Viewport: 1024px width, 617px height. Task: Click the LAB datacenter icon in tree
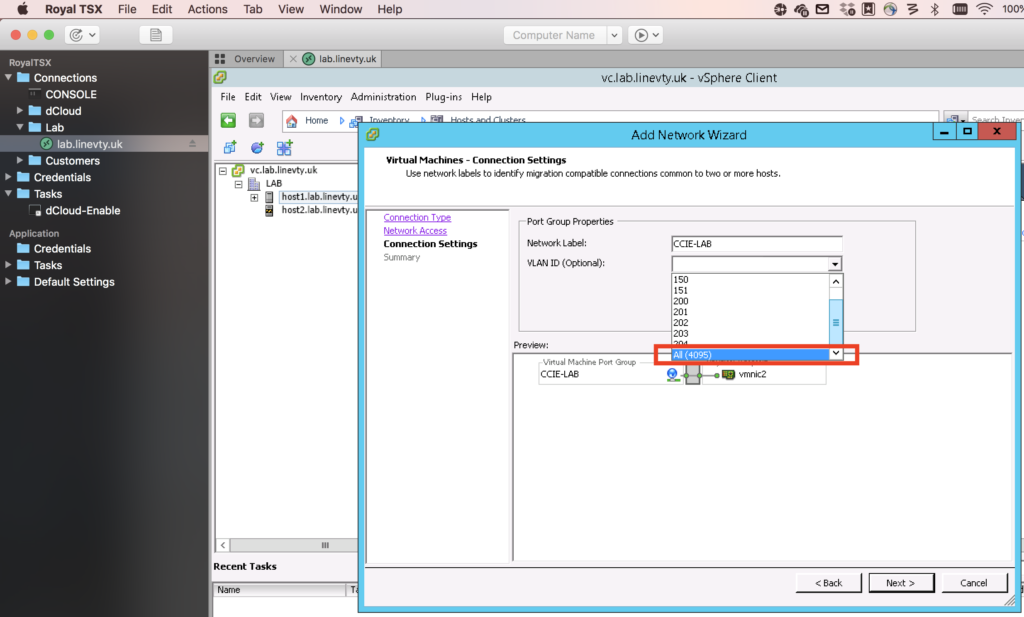click(255, 184)
